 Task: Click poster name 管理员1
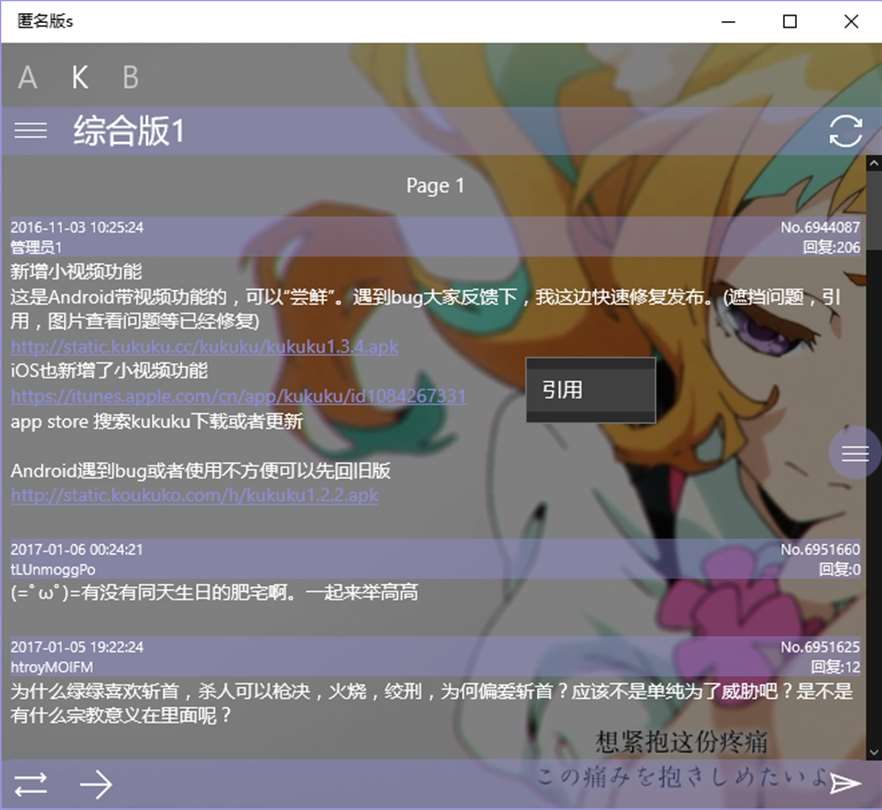pos(36,247)
